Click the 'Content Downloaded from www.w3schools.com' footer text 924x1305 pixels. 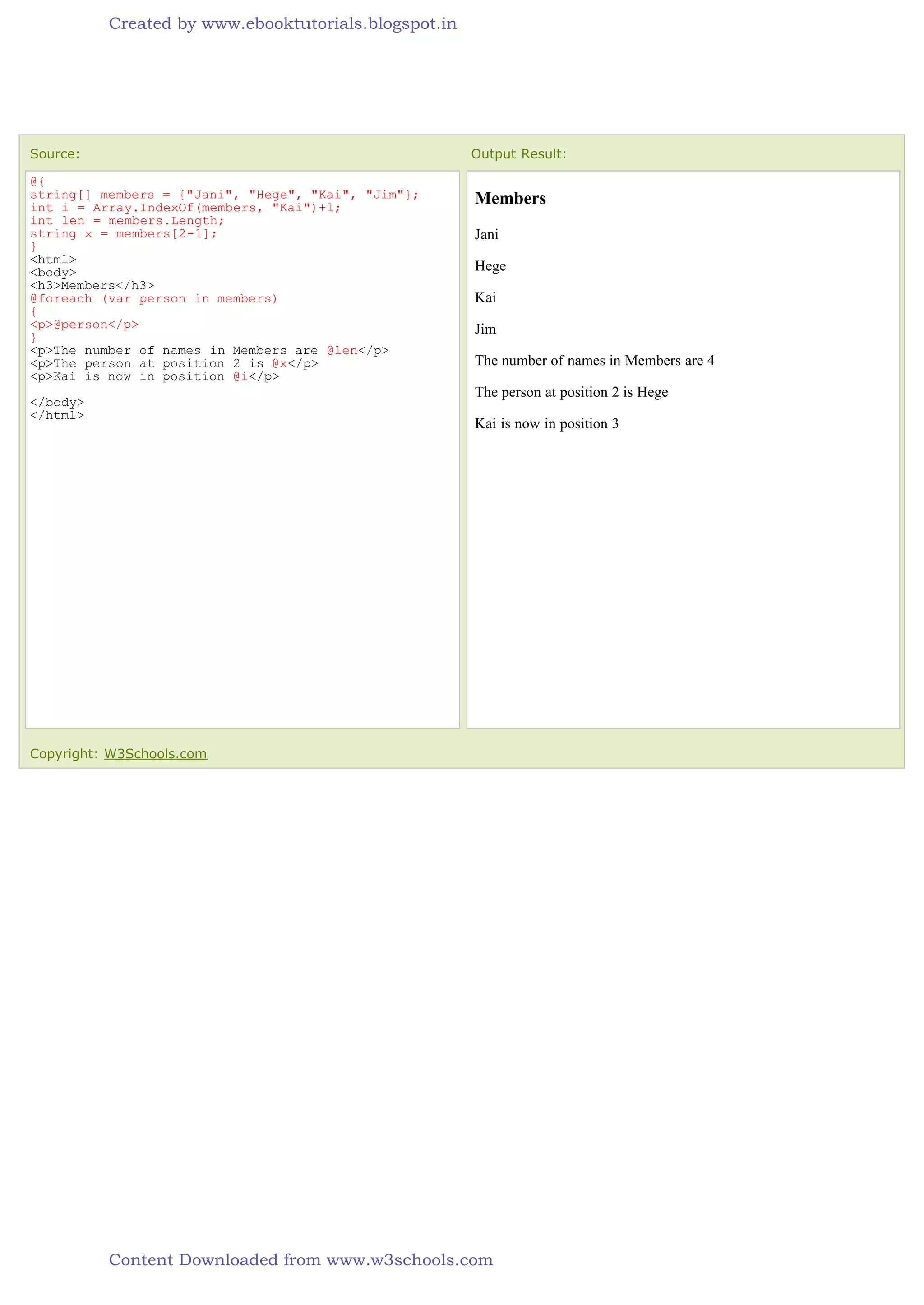click(300, 1259)
